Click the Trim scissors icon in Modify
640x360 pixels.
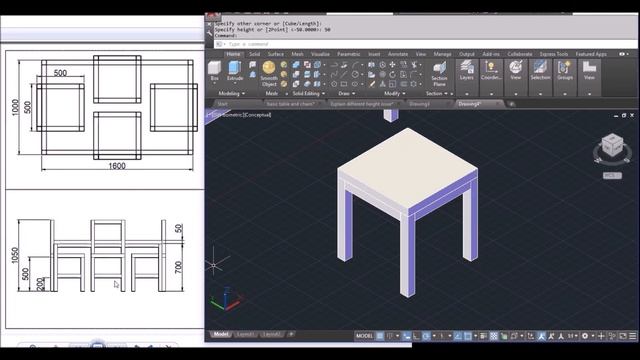click(x=414, y=64)
